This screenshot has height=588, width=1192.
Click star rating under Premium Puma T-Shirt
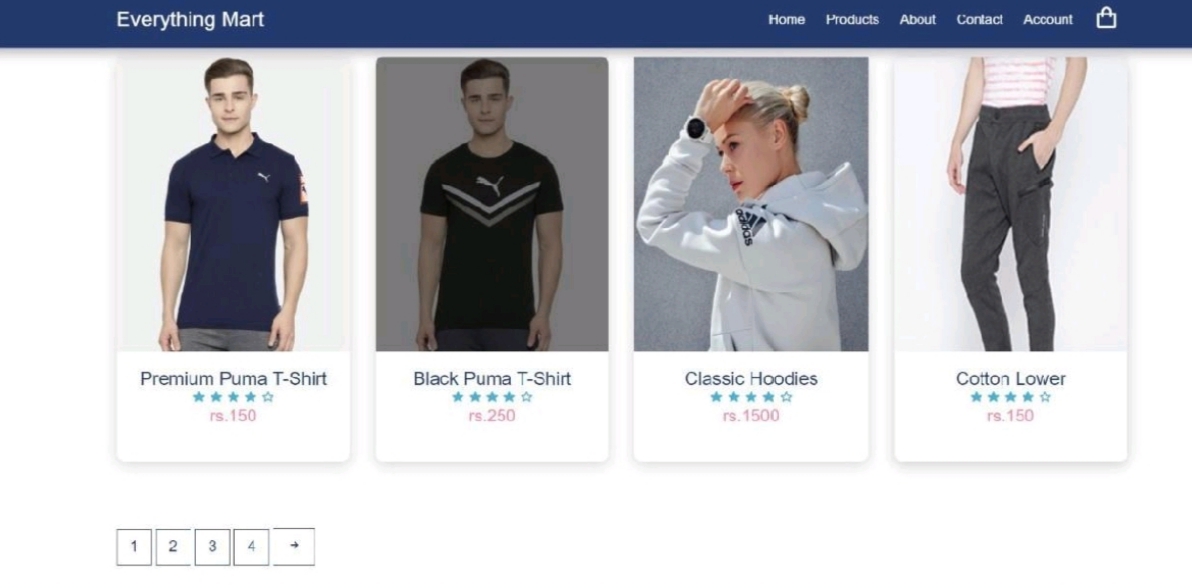point(233,397)
